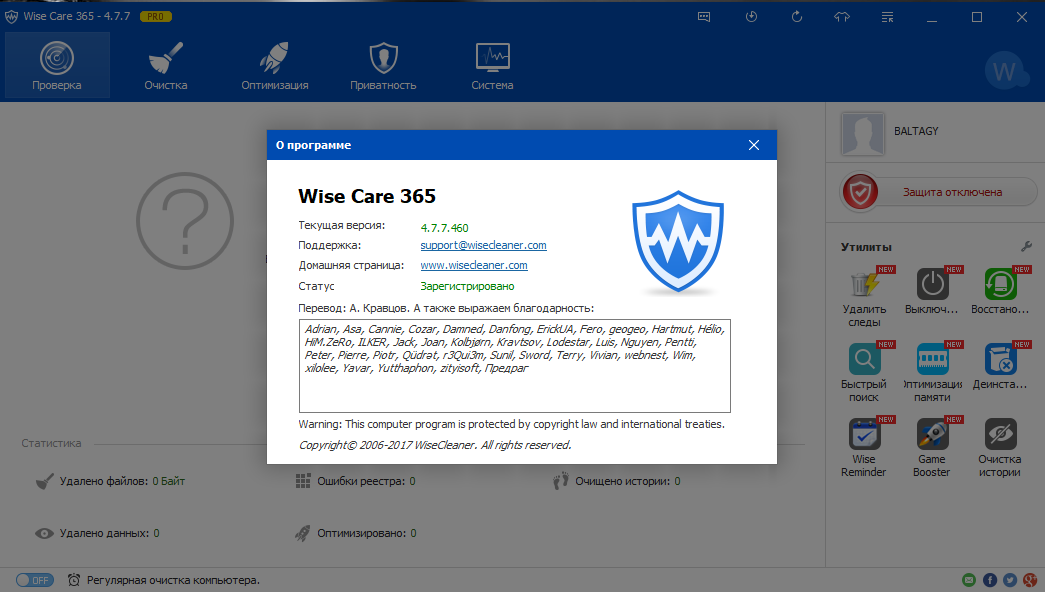The width and height of the screenshot is (1045, 592).
Task: Click Очищено истории: 0 statistic
Action: 616,481
